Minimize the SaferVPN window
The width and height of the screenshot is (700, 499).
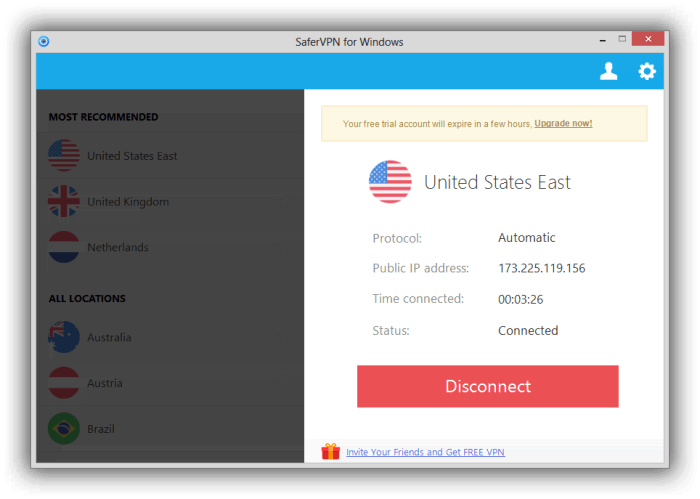(x=603, y=40)
